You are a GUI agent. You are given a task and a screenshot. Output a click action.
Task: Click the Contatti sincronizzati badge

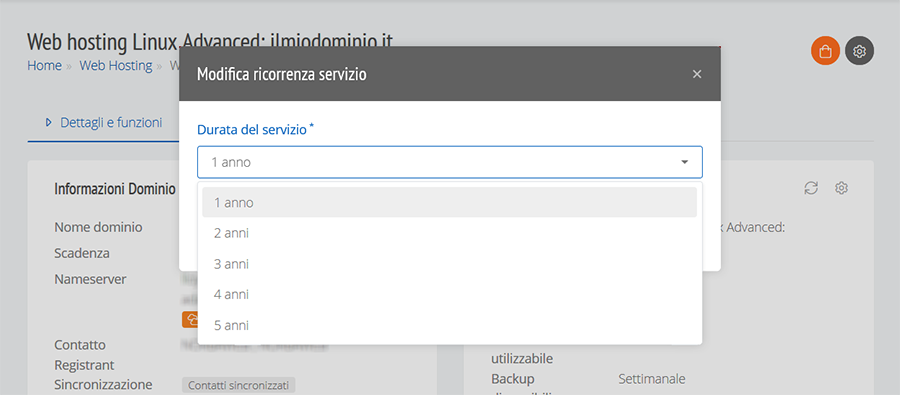coord(239,385)
